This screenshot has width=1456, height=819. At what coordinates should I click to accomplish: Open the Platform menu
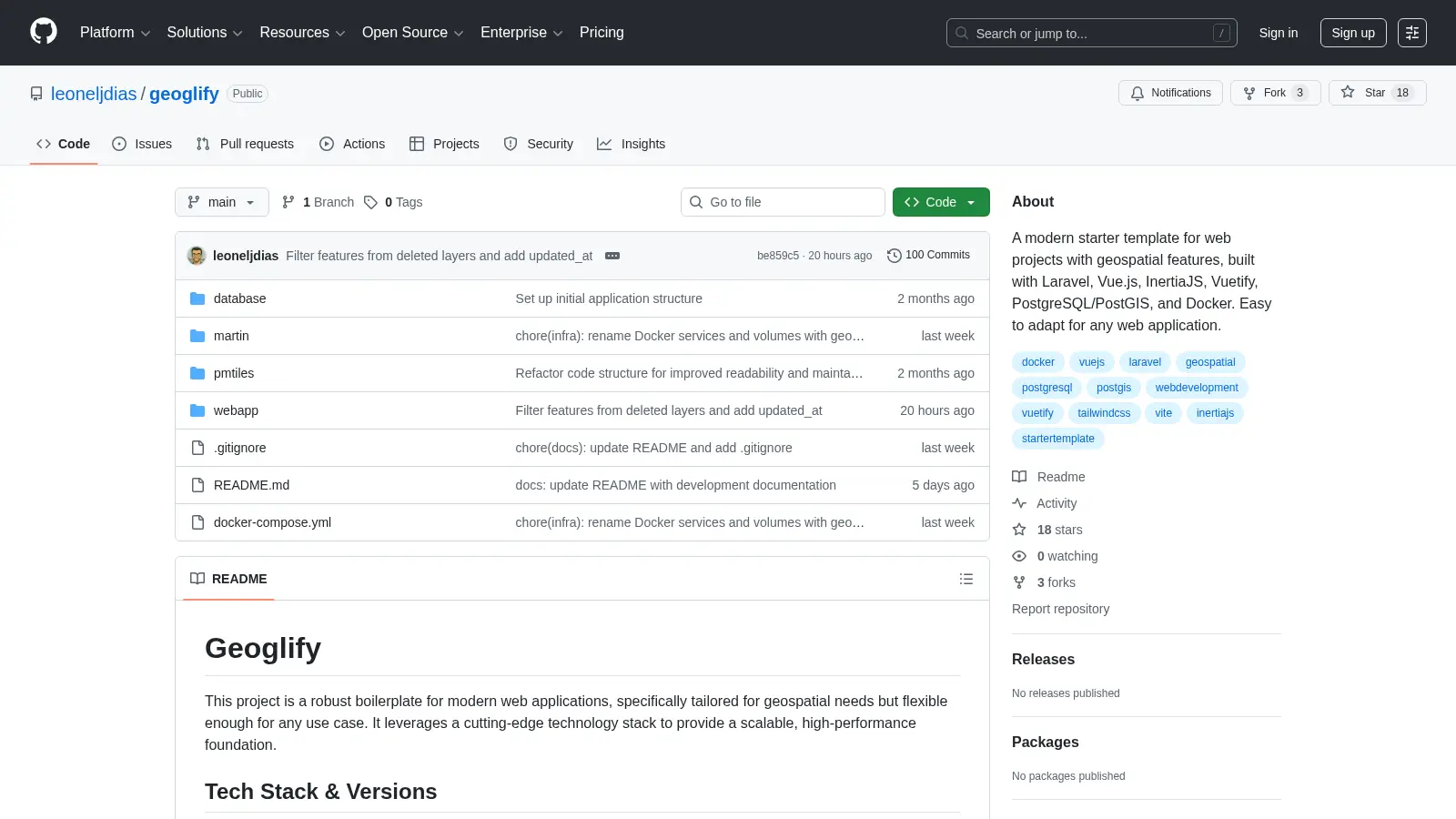[115, 33]
